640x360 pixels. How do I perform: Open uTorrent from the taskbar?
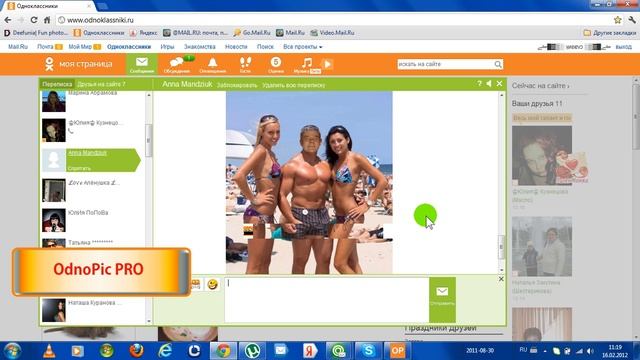pos(252,351)
